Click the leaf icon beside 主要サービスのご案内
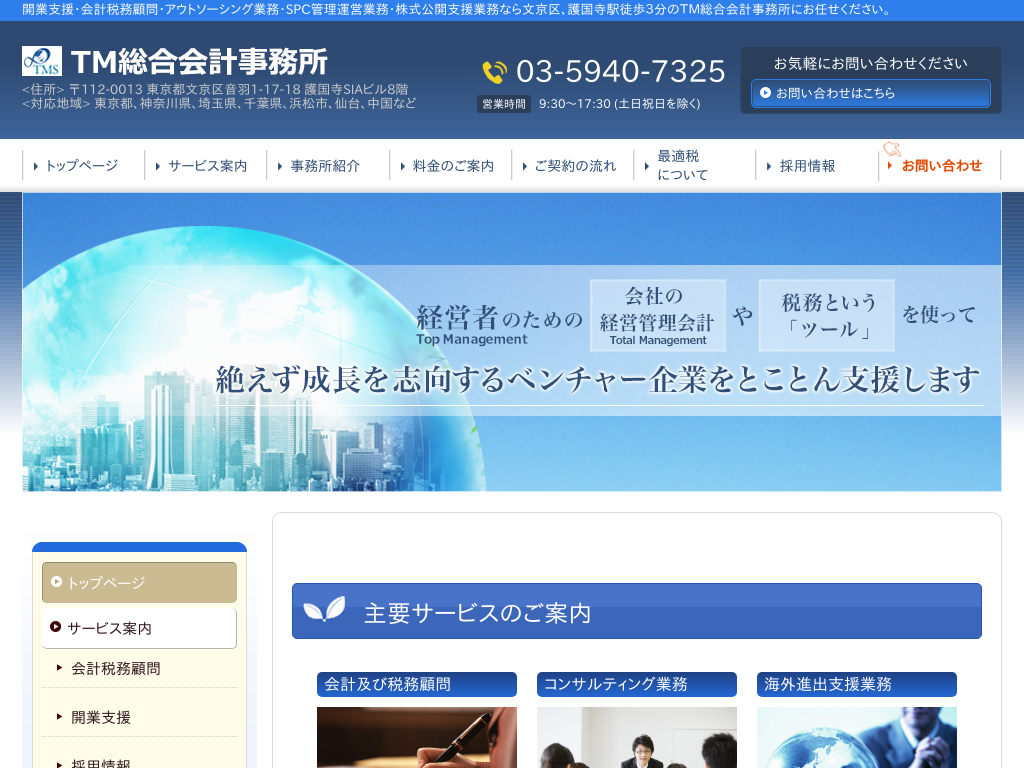Image resolution: width=1024 pixels, height=768 pixels. (x=325, y=609)
